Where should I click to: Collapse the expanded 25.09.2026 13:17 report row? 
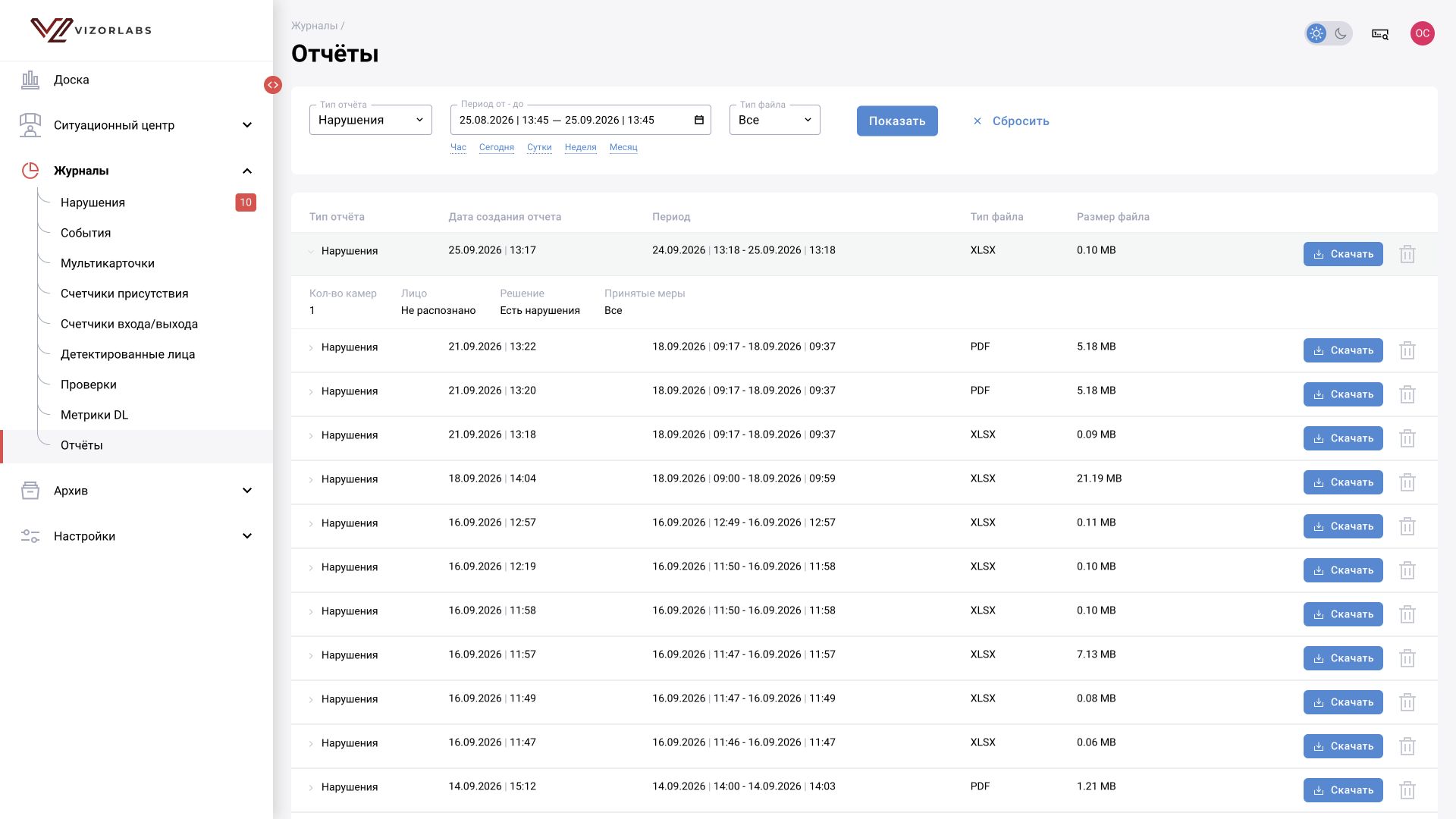tap(311, 251)
